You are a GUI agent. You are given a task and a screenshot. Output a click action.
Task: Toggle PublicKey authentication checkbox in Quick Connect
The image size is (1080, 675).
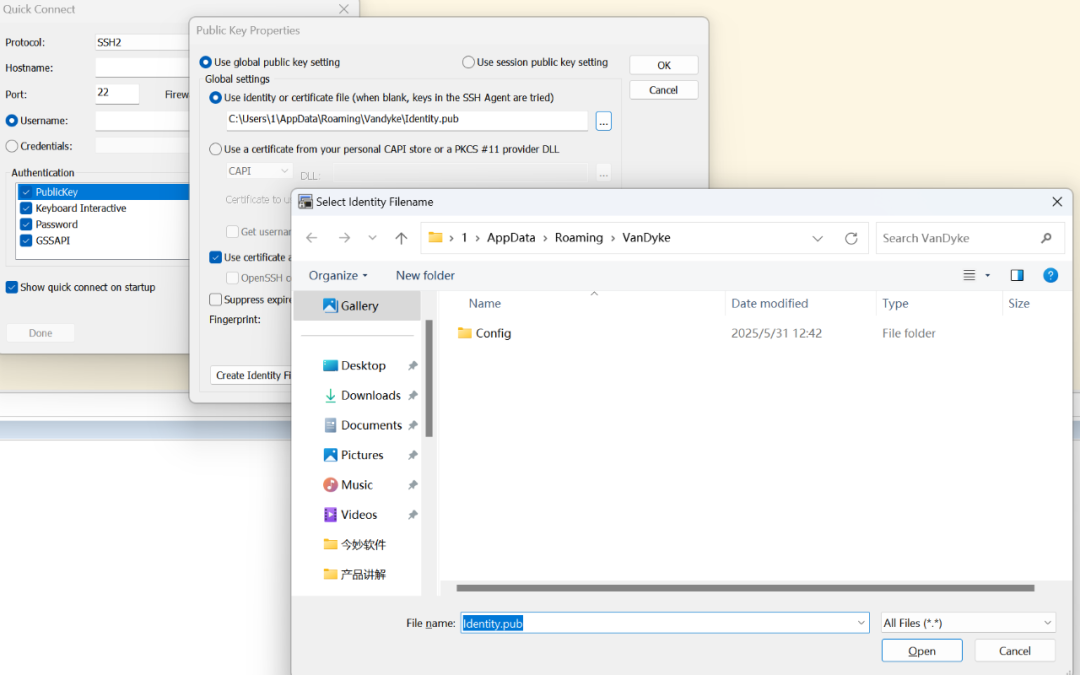tap(26, 192)
